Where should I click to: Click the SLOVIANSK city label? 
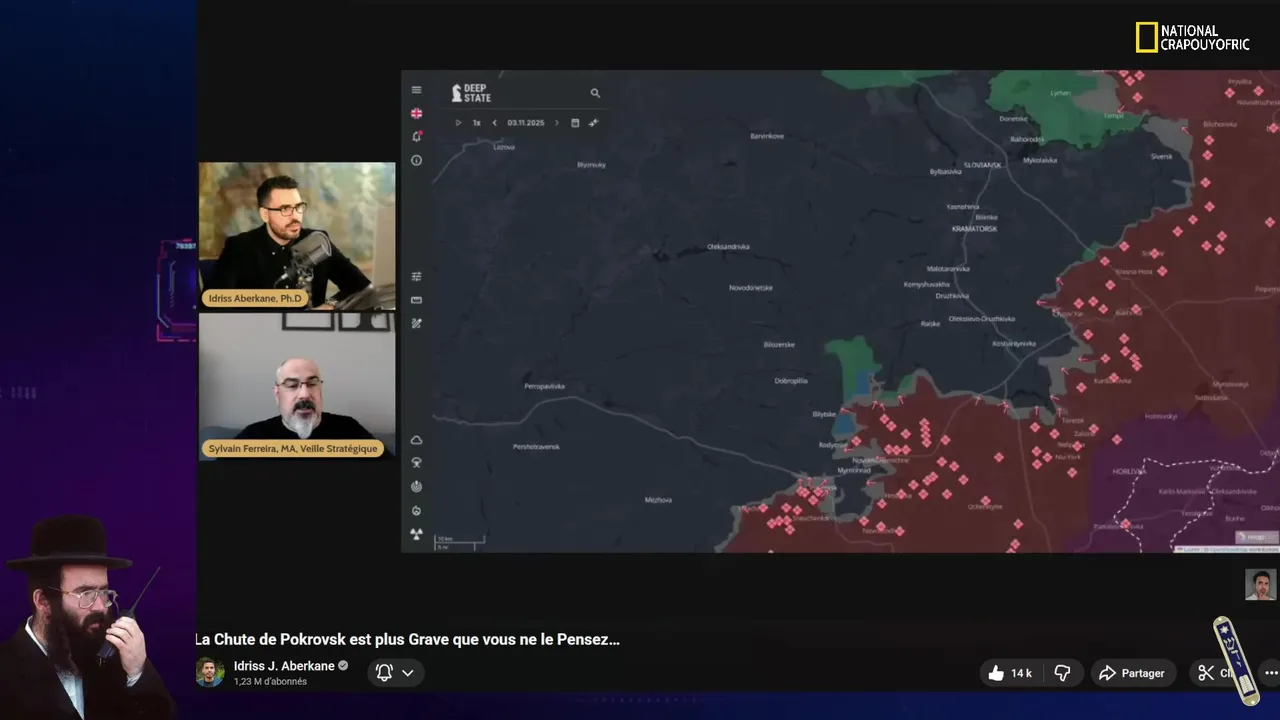coord(982,165)
